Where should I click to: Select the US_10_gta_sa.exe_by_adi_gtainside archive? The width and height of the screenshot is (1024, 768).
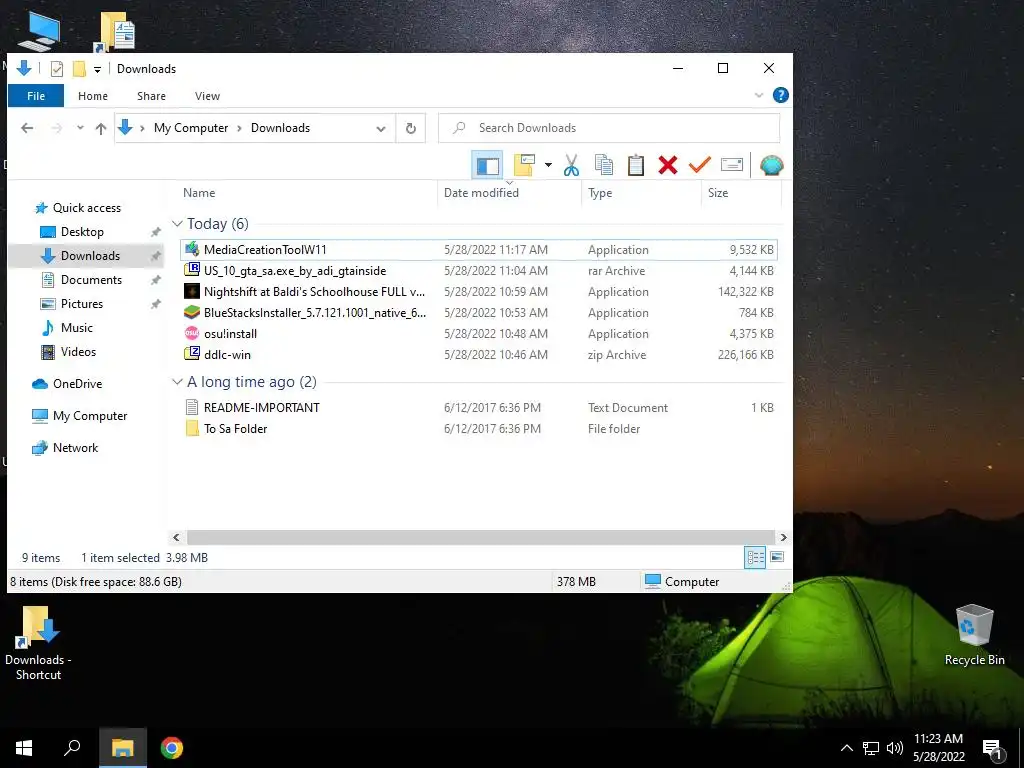tap(479, 270)
